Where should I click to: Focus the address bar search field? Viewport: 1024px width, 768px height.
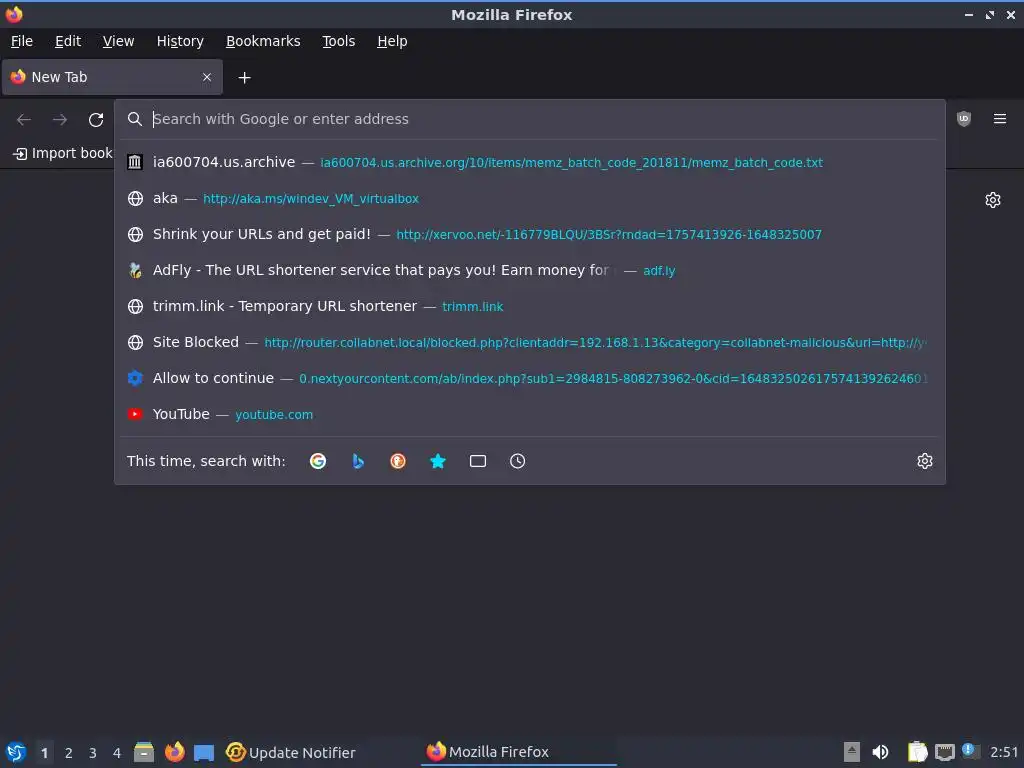click(x=529, y=119)
